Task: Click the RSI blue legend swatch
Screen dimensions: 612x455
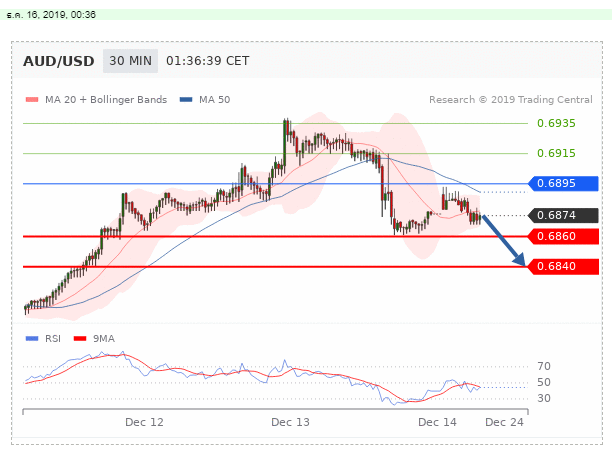Action: (32, 338)
